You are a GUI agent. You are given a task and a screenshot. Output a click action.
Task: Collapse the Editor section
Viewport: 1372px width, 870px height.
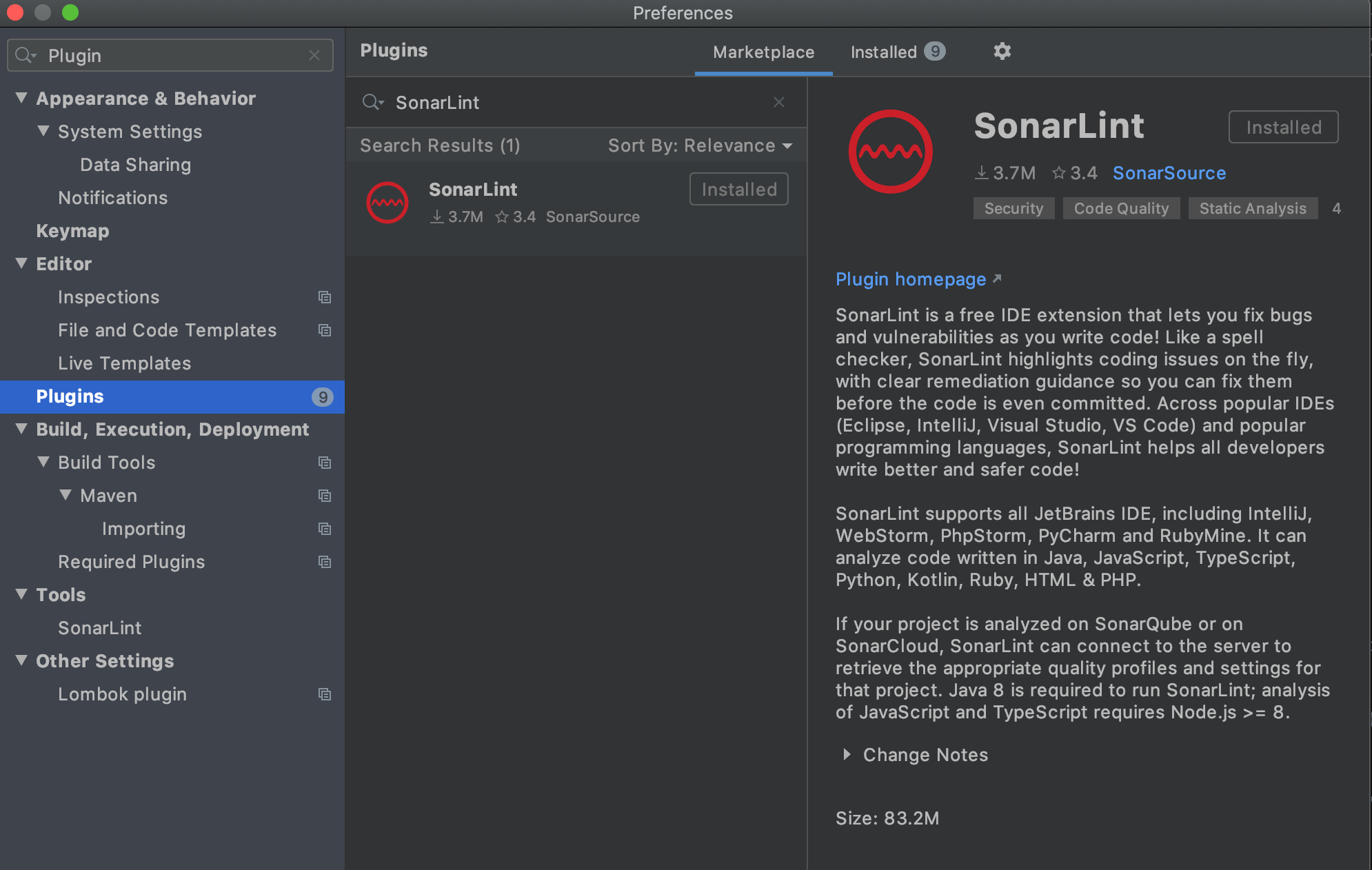tap(21, 263)
